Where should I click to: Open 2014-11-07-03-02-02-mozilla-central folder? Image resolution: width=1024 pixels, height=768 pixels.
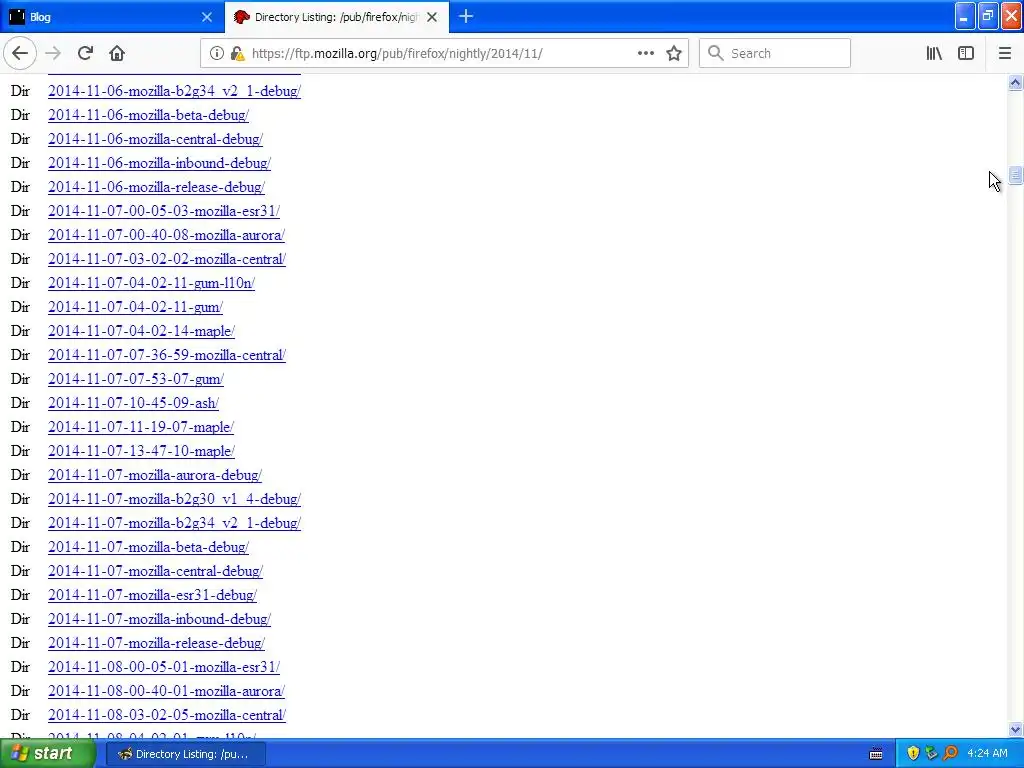tap(167, 259)
